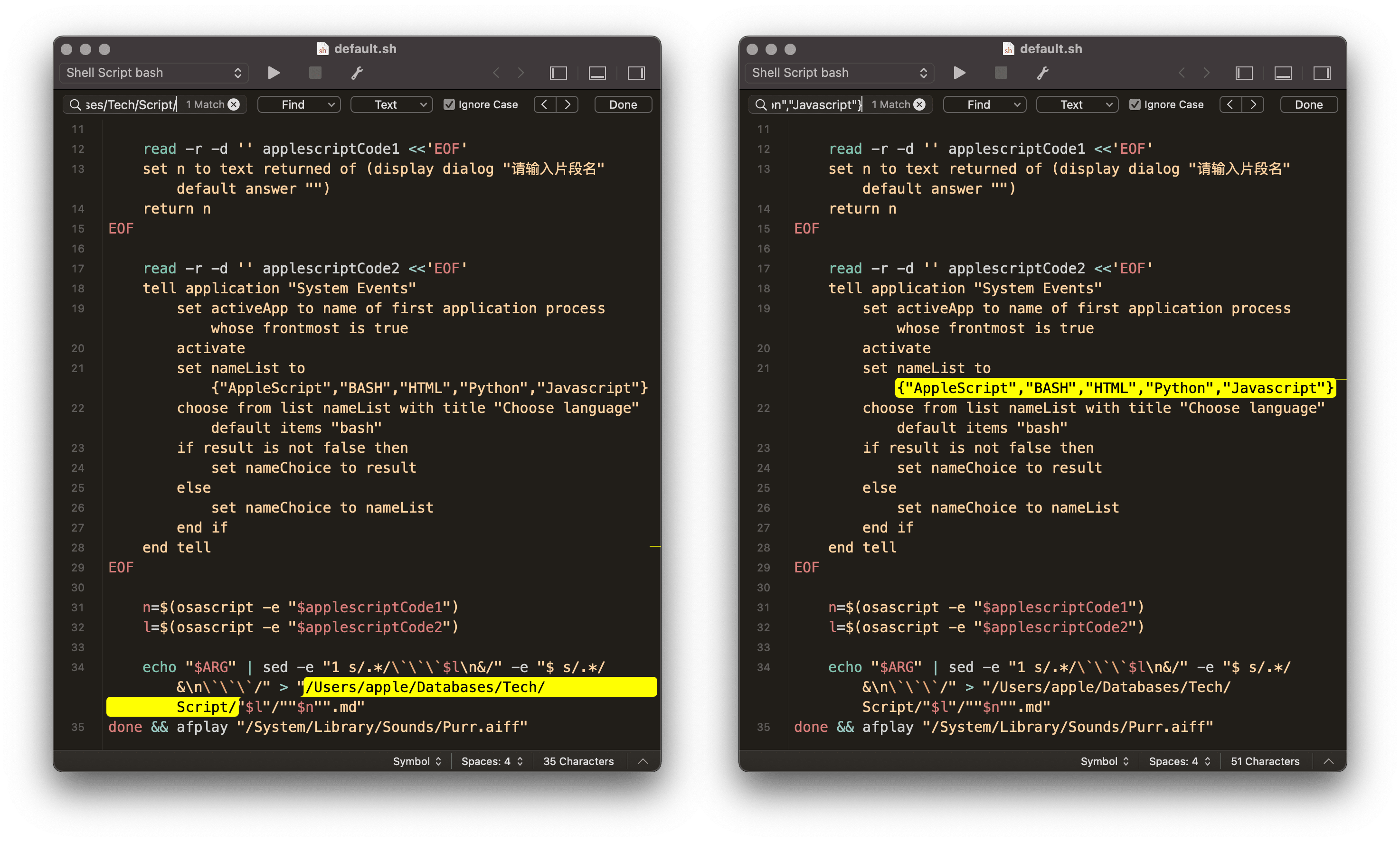Image resolution: width=1400 pixels, height=842 pixels.
Task: Clear search field in right window
Action: pos(920,104)
